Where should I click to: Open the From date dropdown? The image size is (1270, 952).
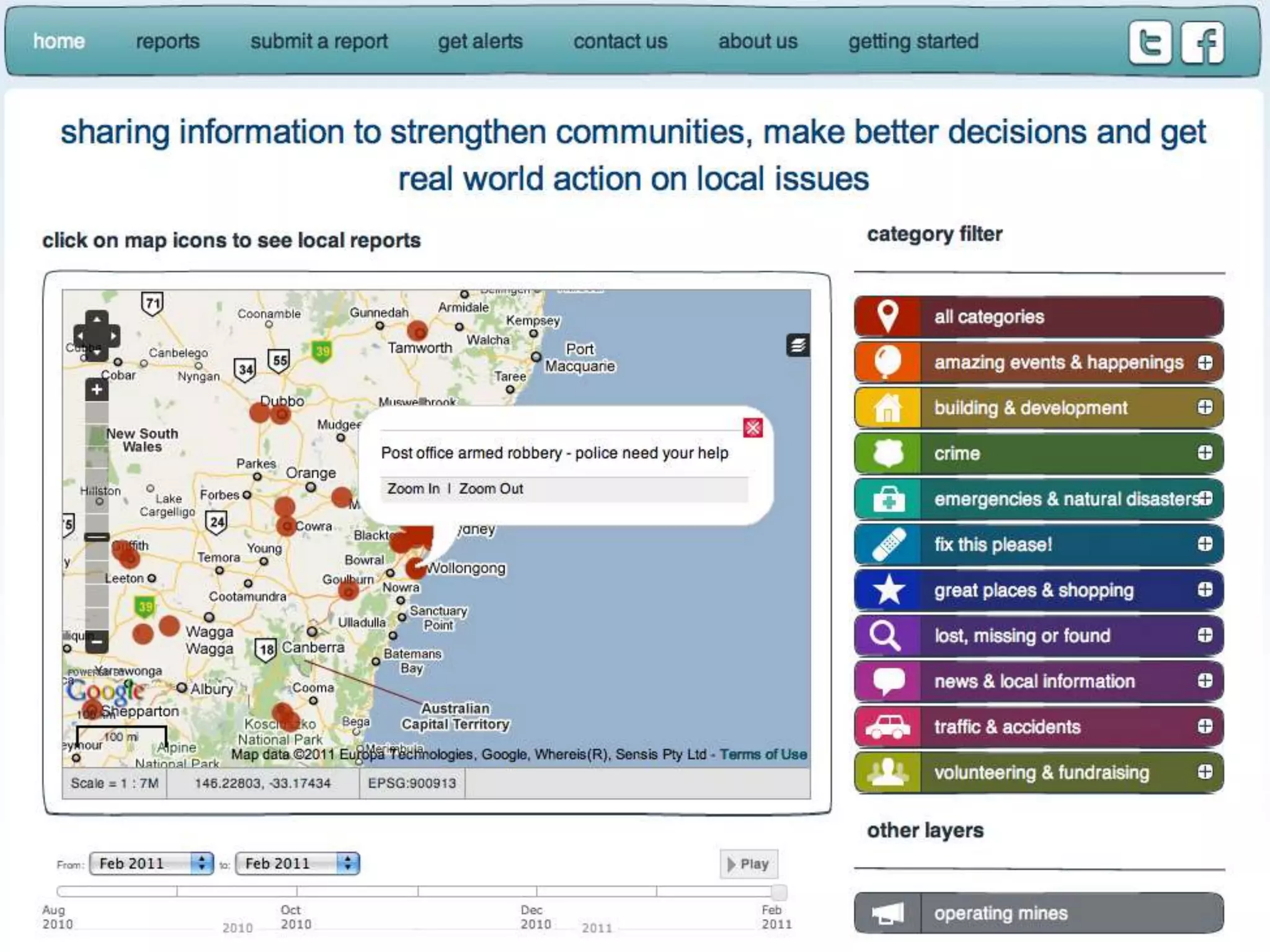151,863
